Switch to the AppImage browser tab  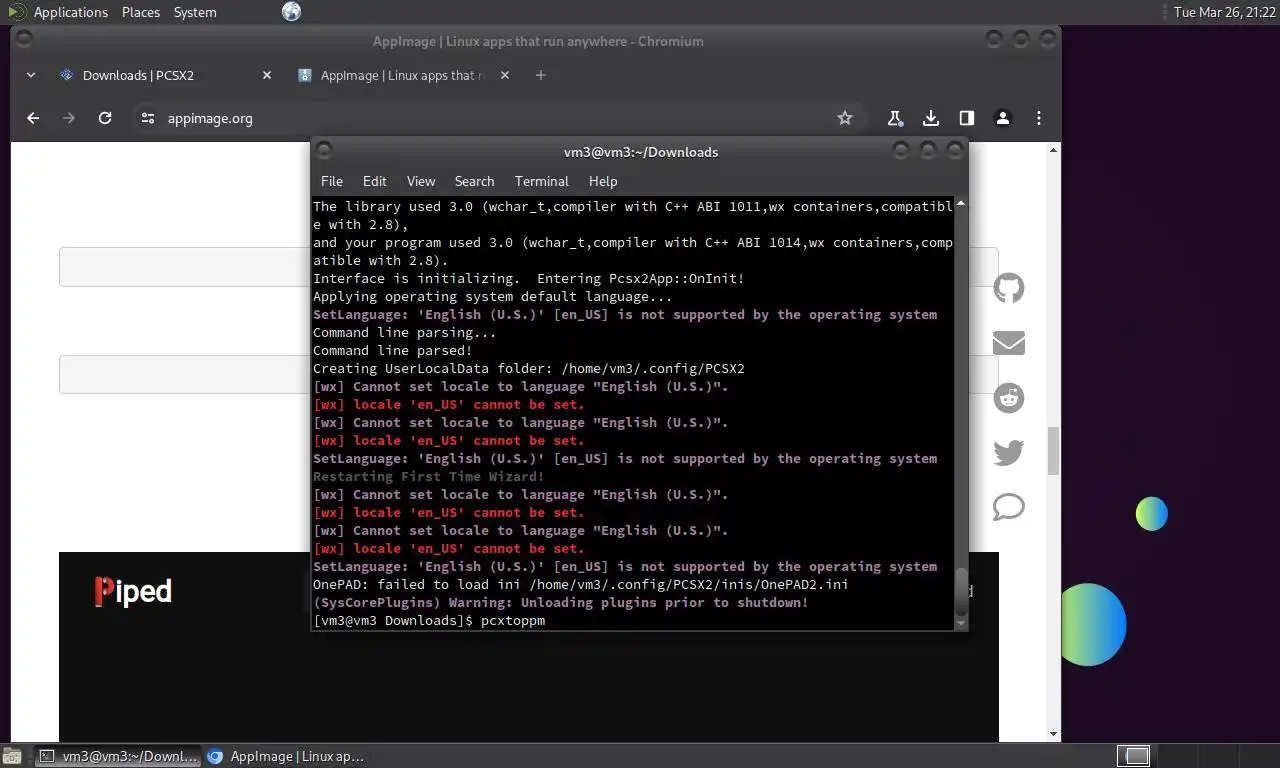[x=404, y=75]
